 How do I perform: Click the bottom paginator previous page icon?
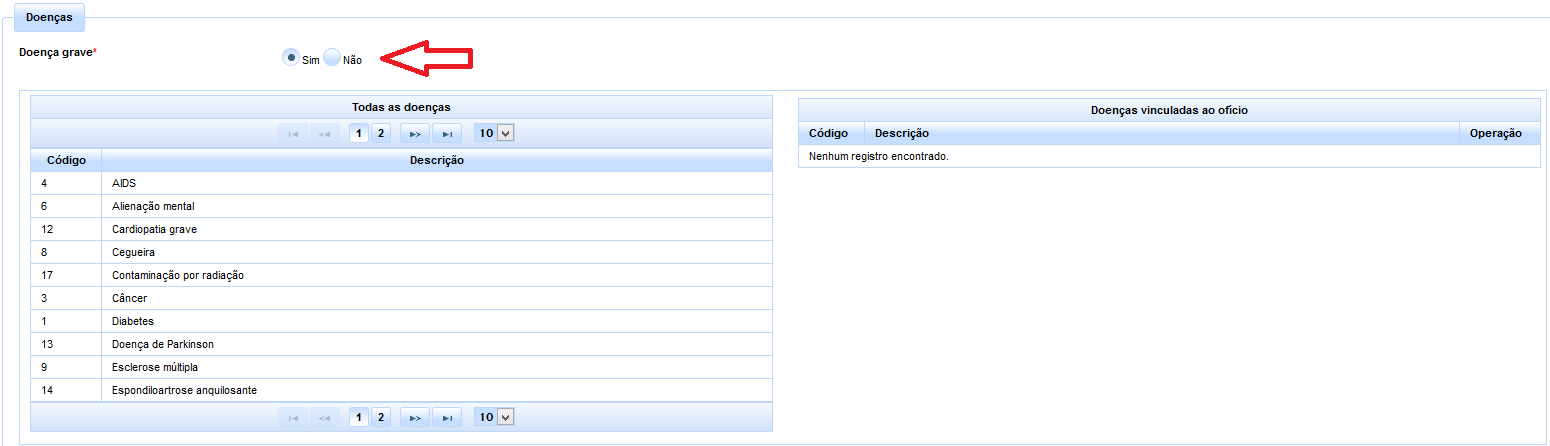[x=324, y=418]
